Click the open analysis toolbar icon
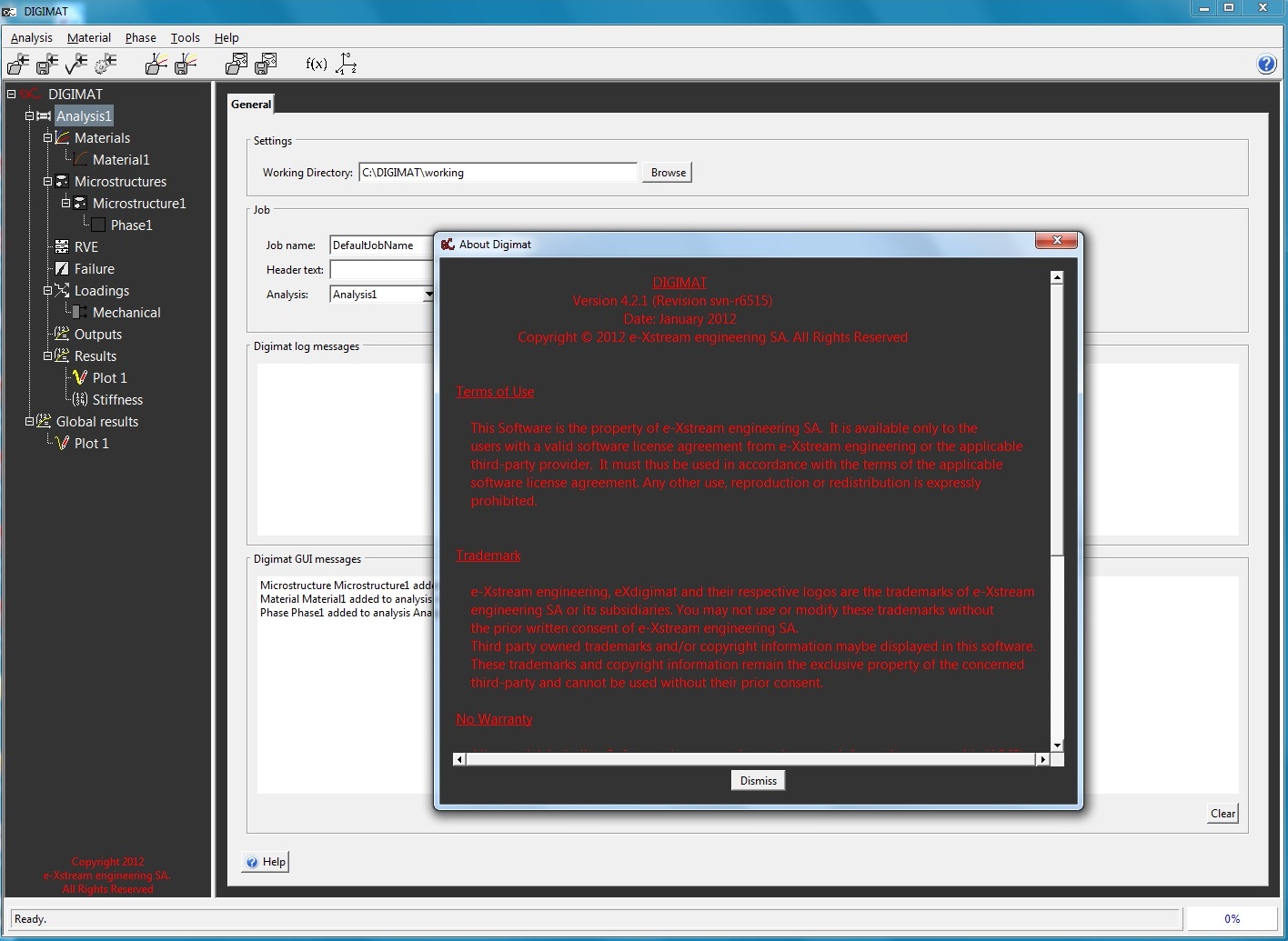Screen dimensions: 1288x941 click(x=18, y=64)
